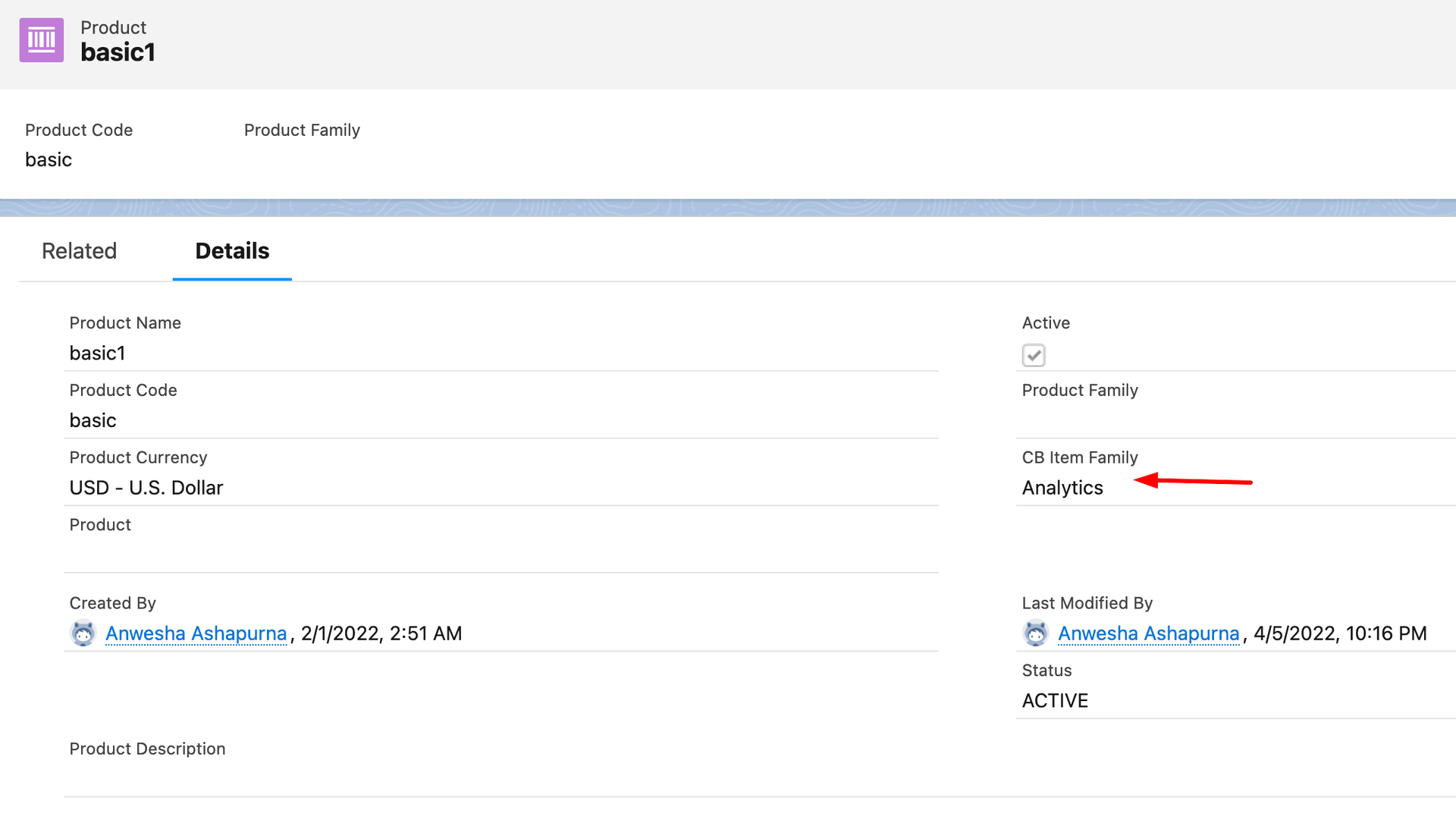Click the Product Code value in Details

click(93, 421)
